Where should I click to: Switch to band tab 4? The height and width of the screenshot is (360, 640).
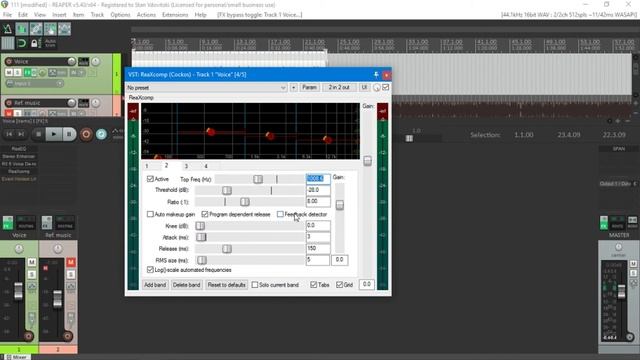click(x=206, y=166)
